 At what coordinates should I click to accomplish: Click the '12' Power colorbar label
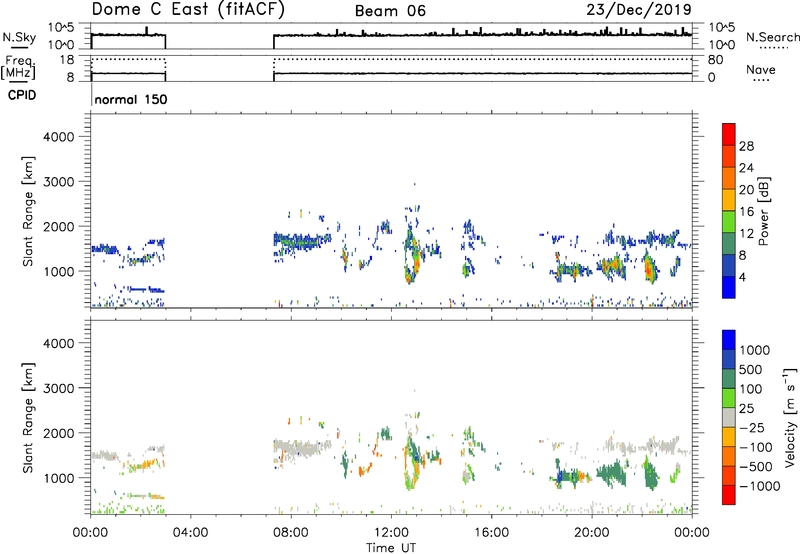746,234
